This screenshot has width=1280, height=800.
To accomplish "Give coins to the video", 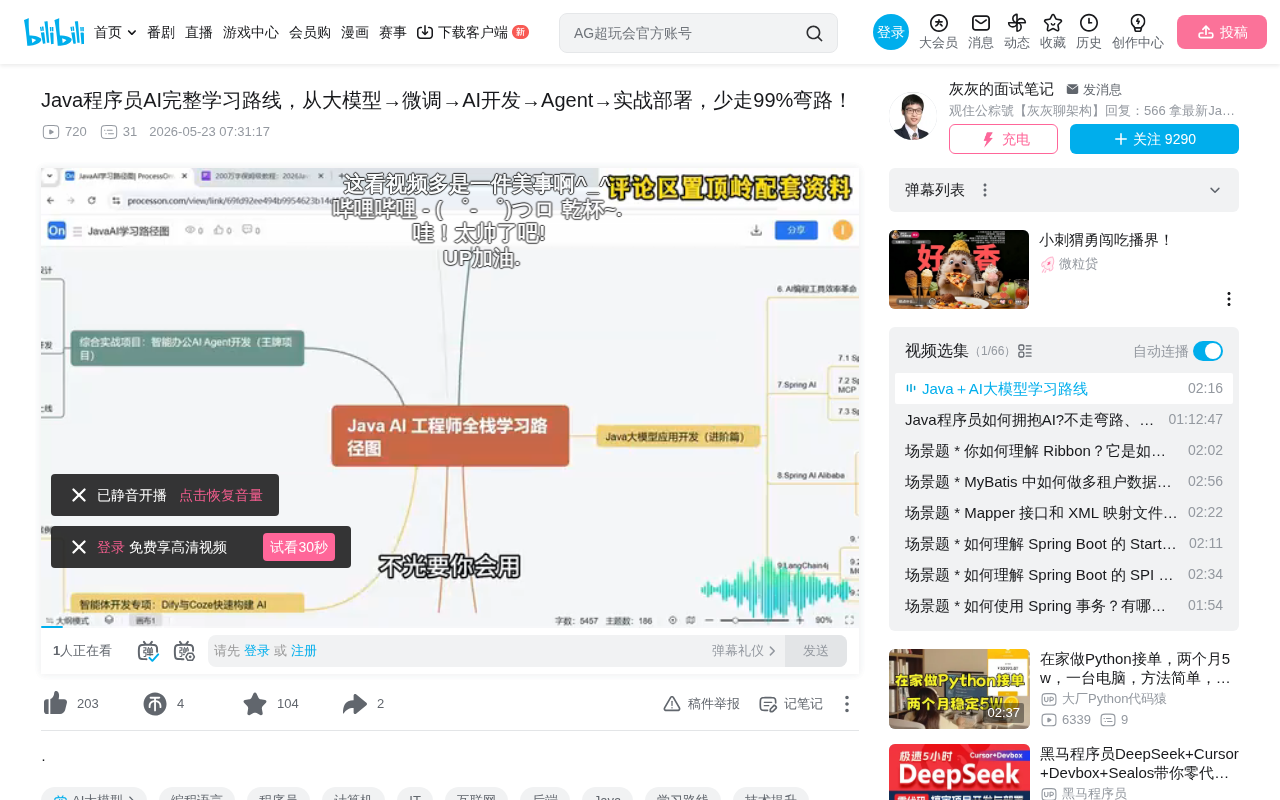I will [155, 704].
